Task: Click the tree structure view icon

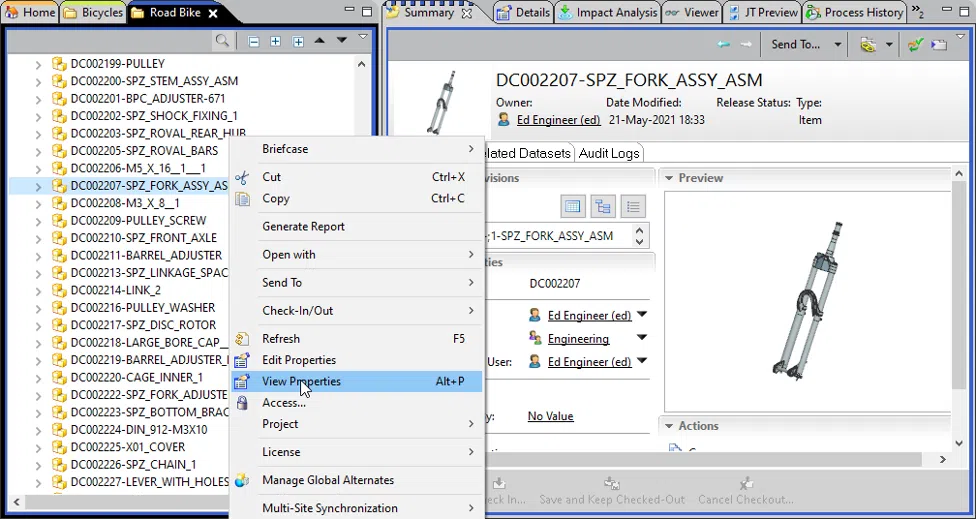Action: 603,207
